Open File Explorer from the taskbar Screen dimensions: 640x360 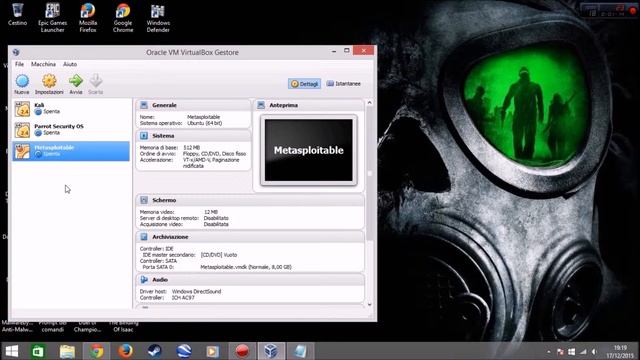[67, 351]
